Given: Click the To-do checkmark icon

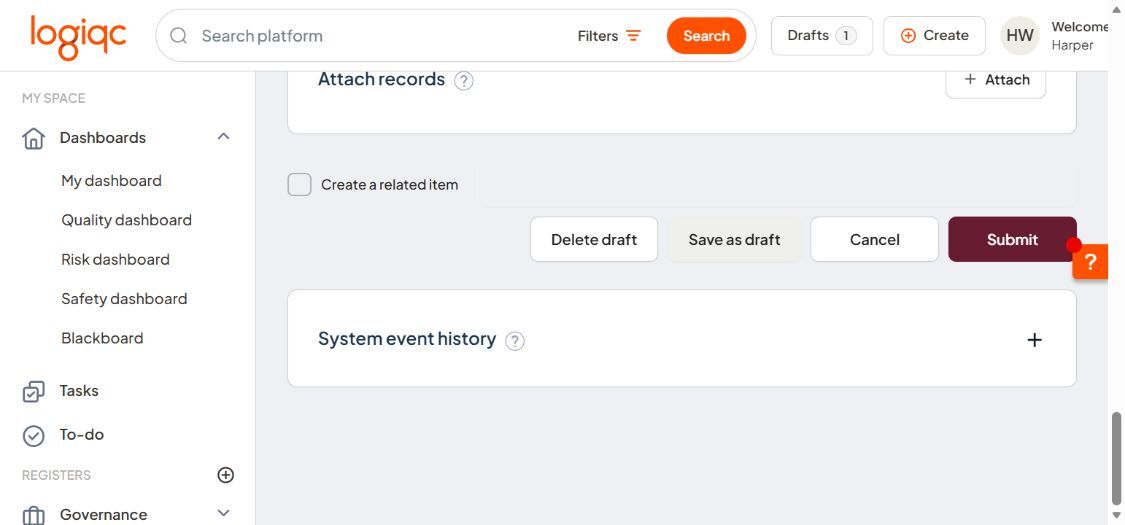Looking at the screenshot, I should 34,436.
